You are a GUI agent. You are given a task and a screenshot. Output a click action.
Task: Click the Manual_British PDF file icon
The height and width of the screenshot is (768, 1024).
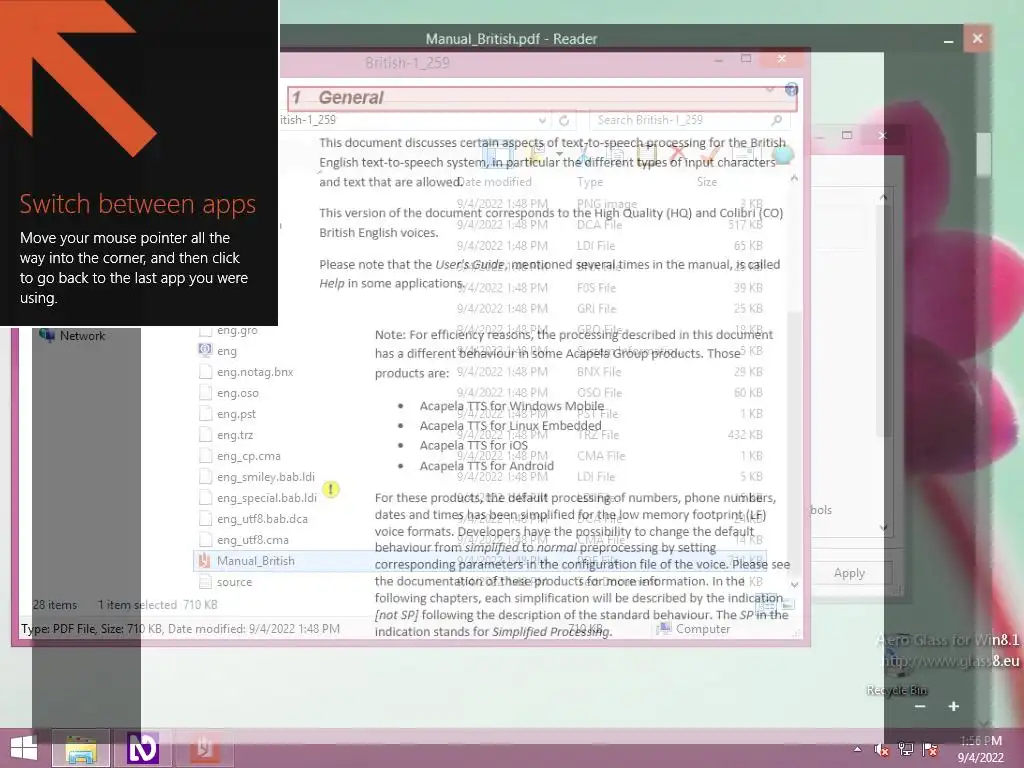(205, 561)
